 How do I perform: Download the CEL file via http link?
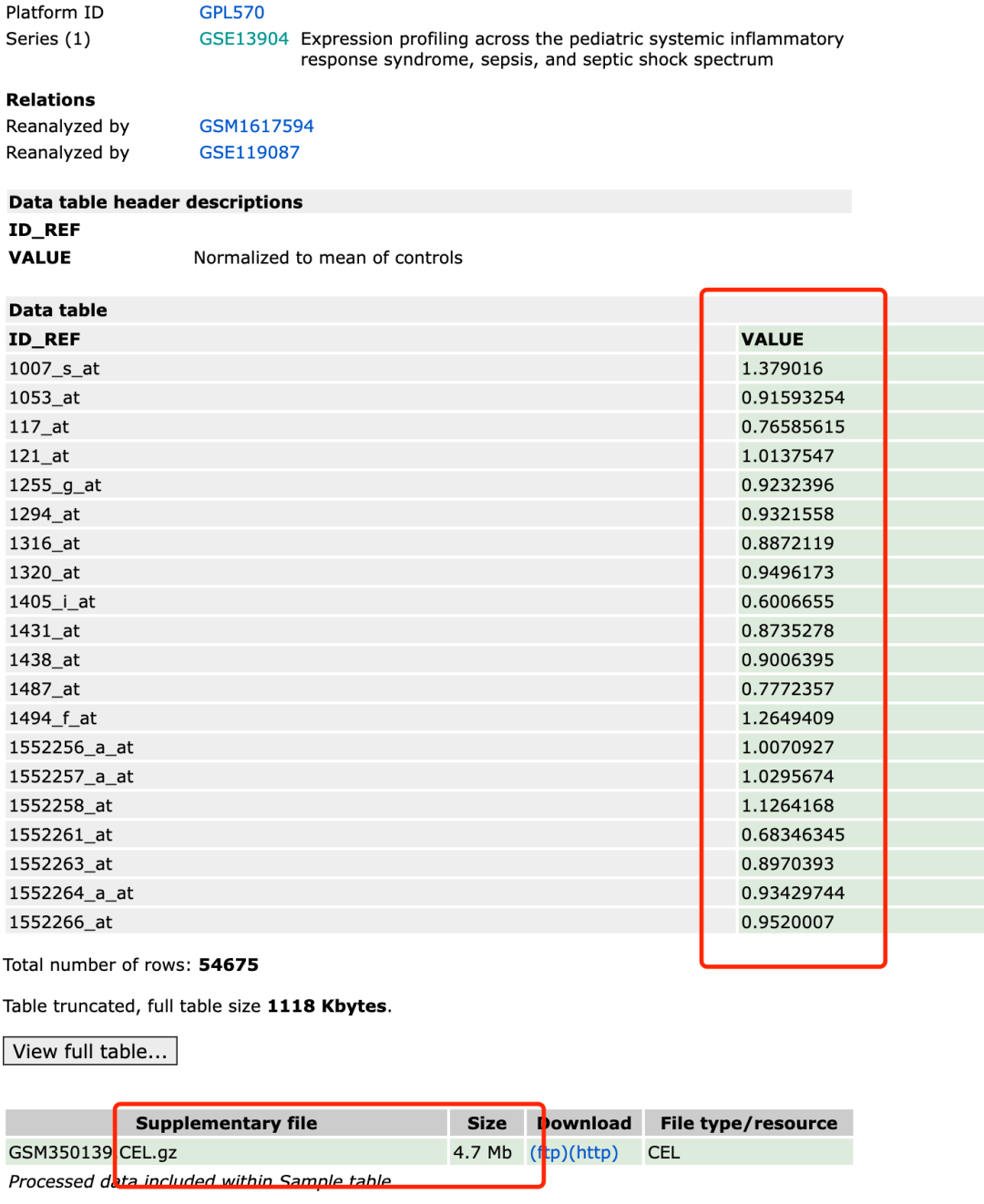pyautogui.click(x=593, y=1153)
